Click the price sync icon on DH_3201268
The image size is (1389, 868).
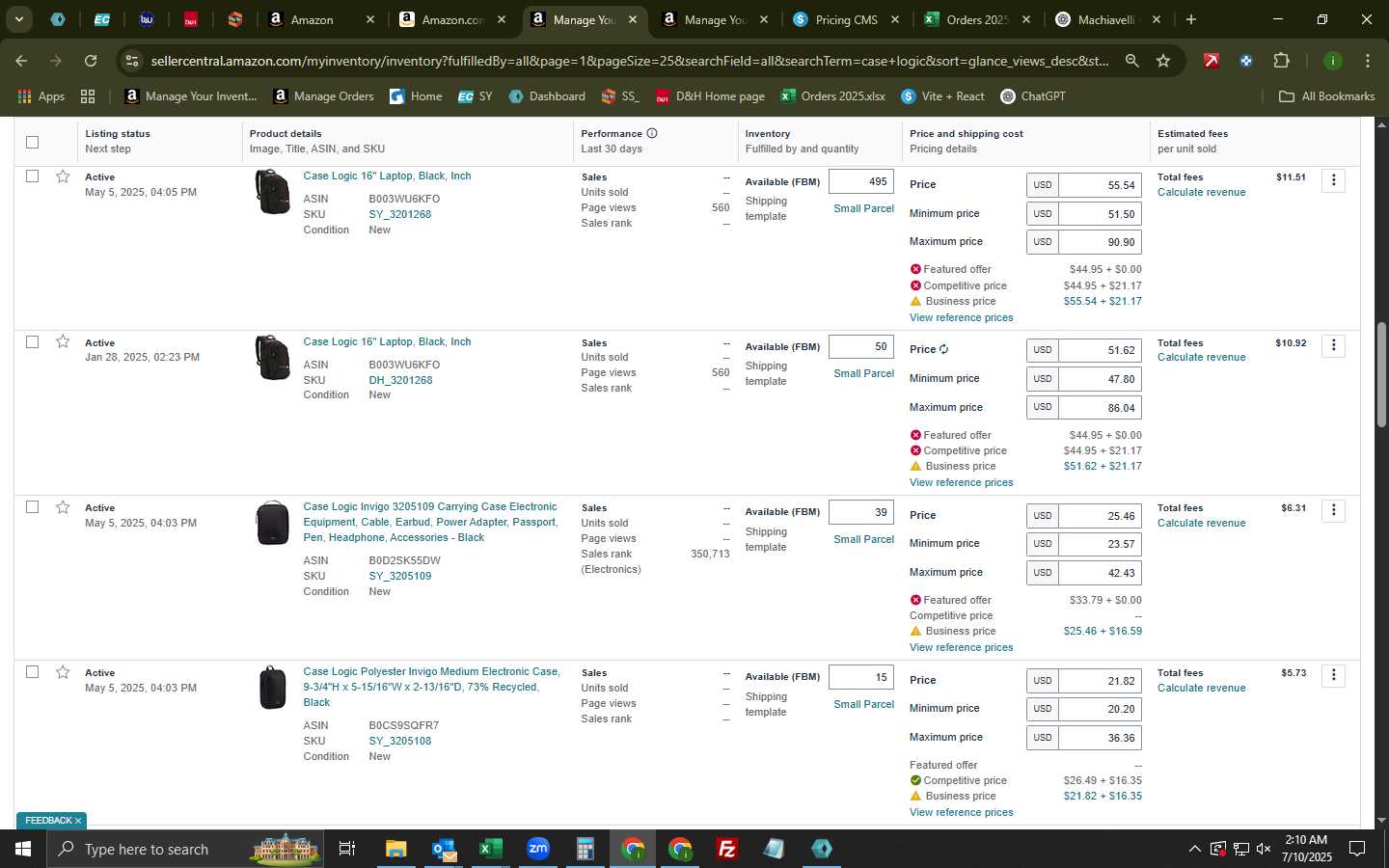click(x=943, y=349)
